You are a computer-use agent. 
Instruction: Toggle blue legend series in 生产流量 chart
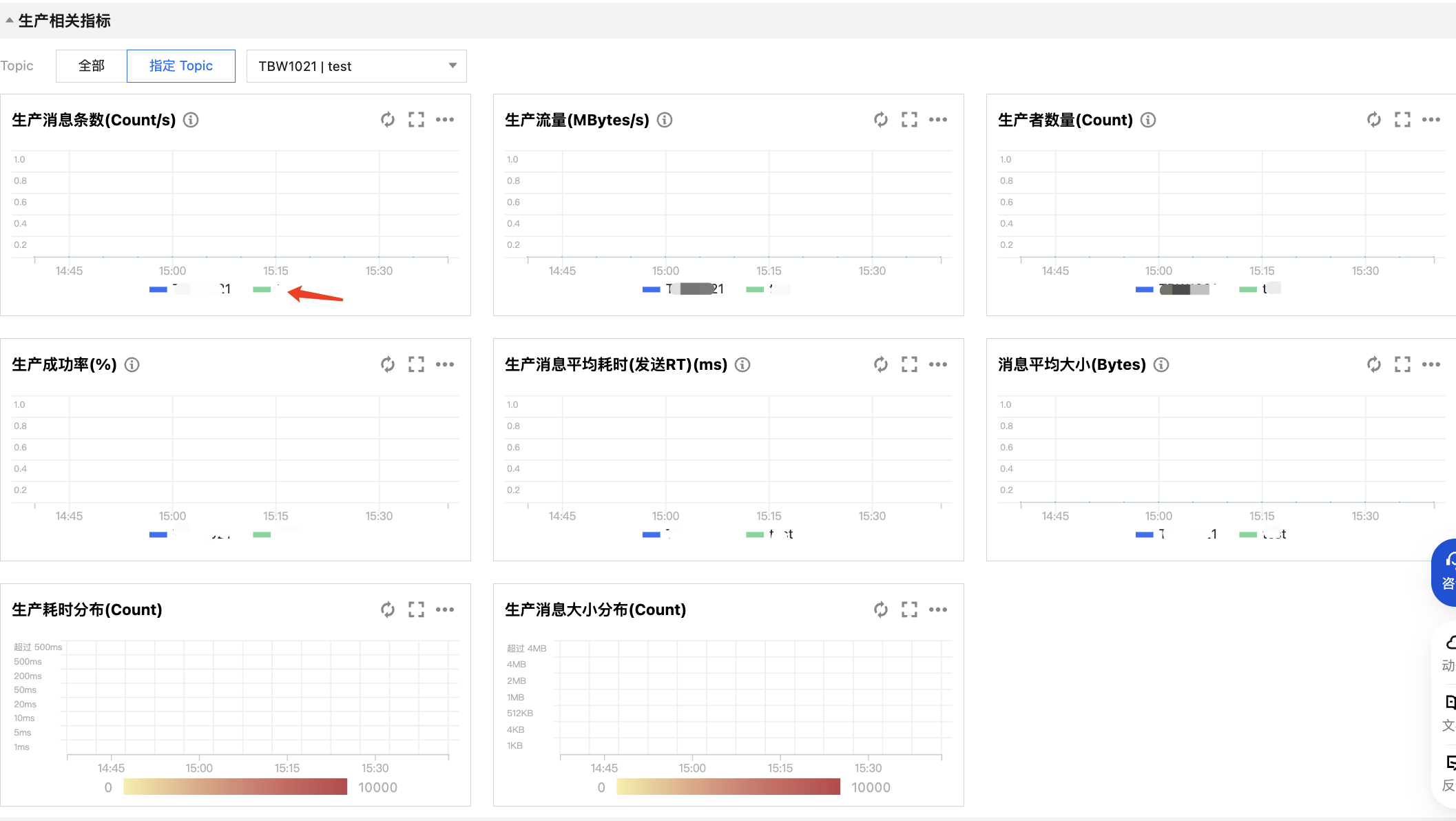click(652, 289)
